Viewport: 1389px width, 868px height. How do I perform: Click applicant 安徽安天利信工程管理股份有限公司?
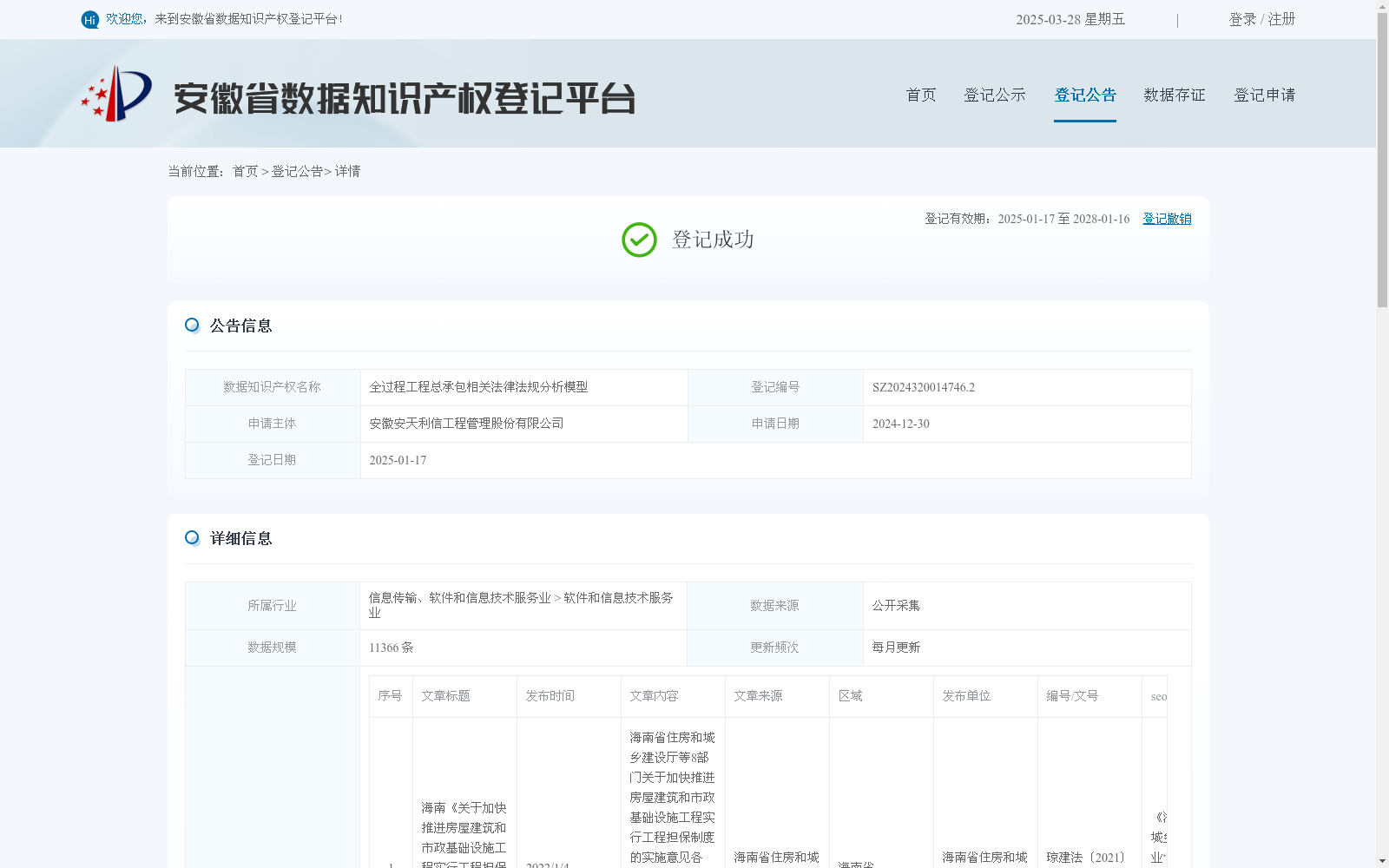pyautogui.click(x=466, y=424)
